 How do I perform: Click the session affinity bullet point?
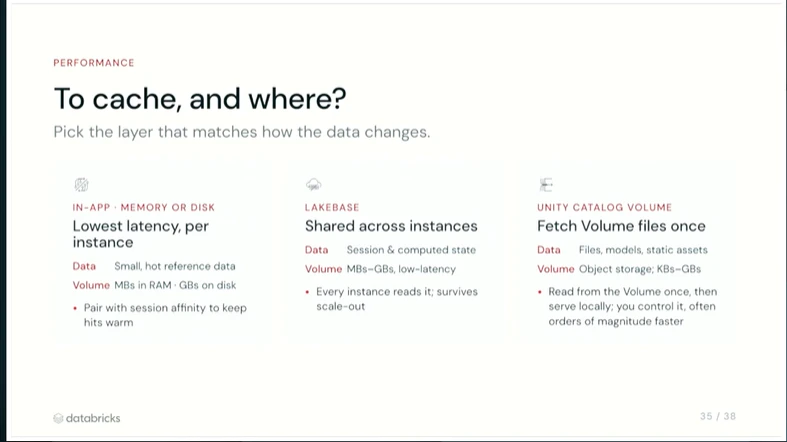[x=161, y=315]
